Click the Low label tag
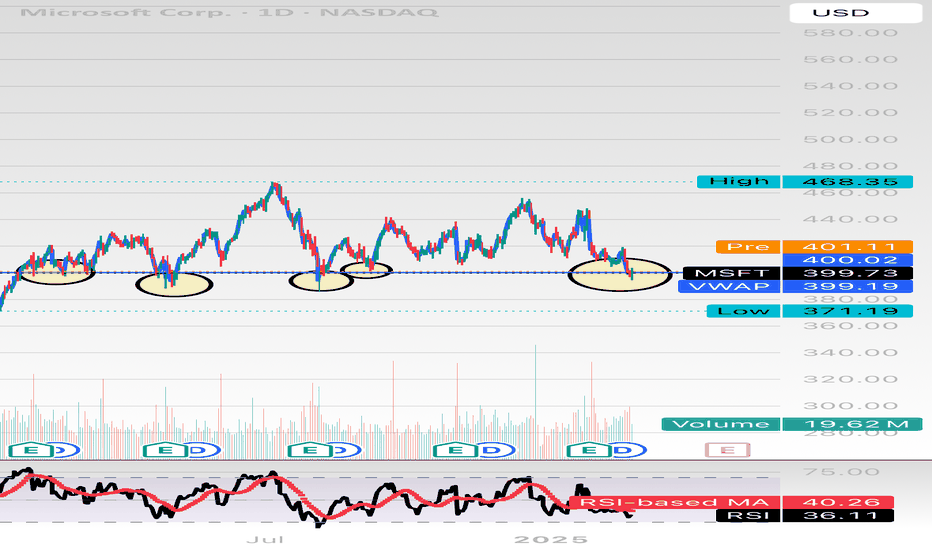Screen dimensions: 932x550 [743, 310]
